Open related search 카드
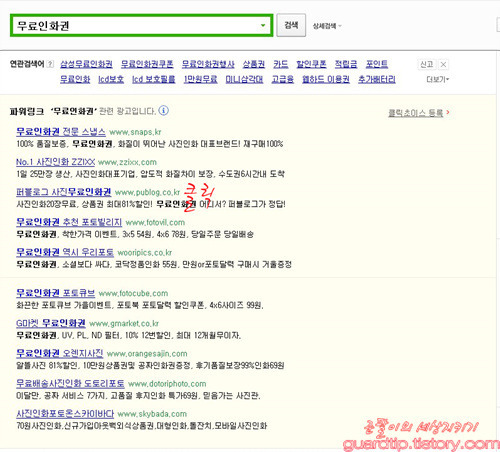Image resolution: width=500 pixels, height=452 pixels. (x=281, y=64)
